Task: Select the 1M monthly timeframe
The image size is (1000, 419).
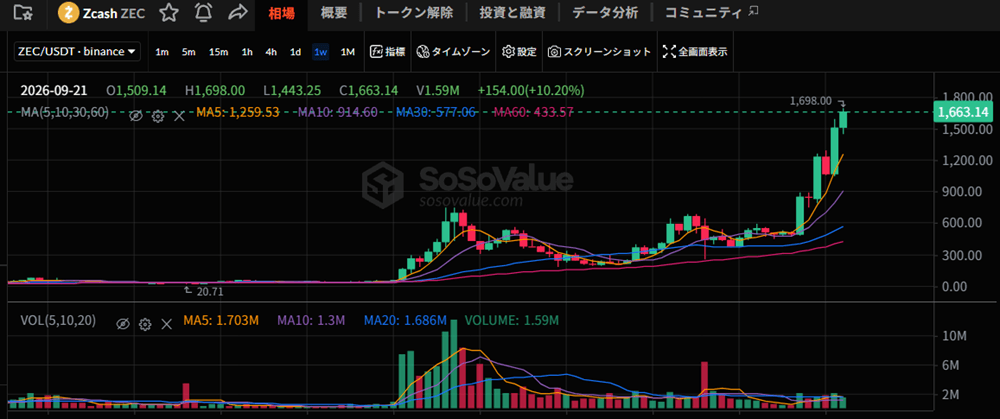Action: [x=348, y=52]
